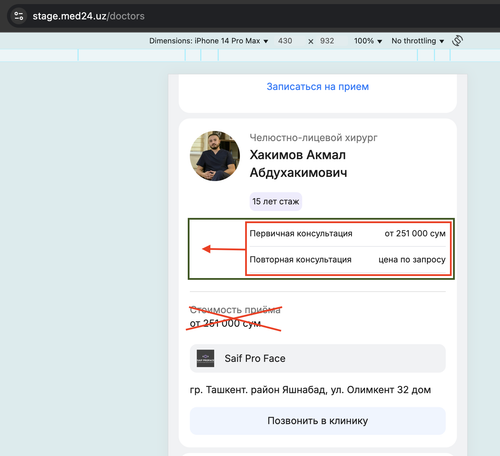Viewport: 500px width, 456px height.
Task: Click the stage.med24.uz/doctors URL
Action: pyautogui.click(x=88, y=16)
